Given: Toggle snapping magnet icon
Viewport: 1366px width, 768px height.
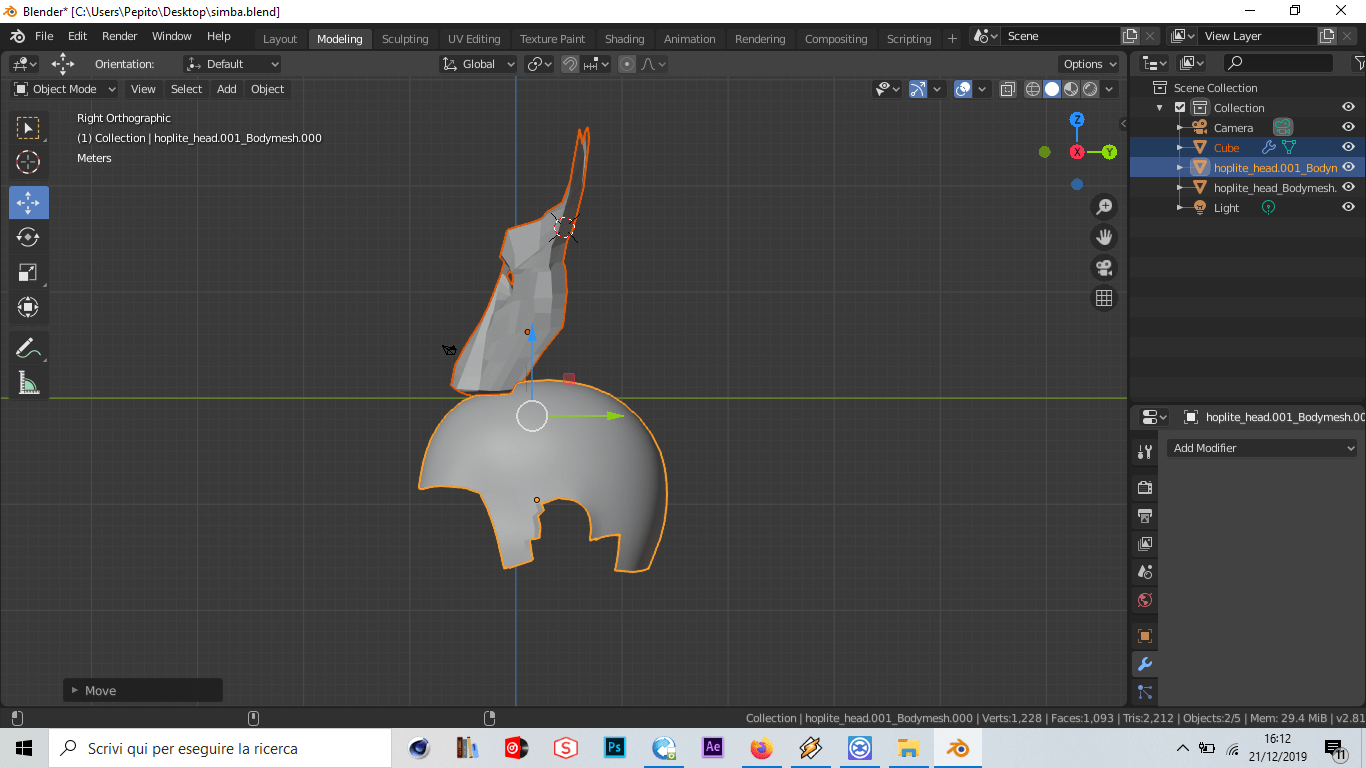Looking at the screenshot, I should pos(570,64).
